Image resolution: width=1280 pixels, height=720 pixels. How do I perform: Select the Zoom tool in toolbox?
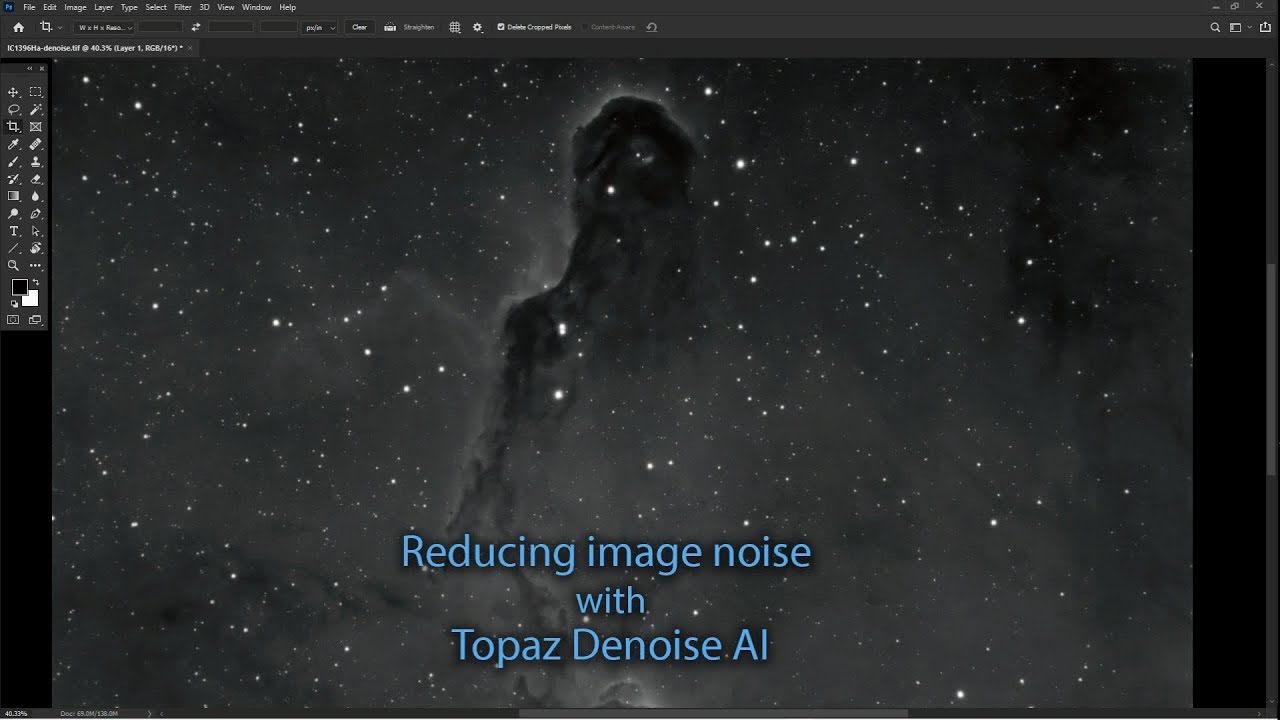(13, 266)
